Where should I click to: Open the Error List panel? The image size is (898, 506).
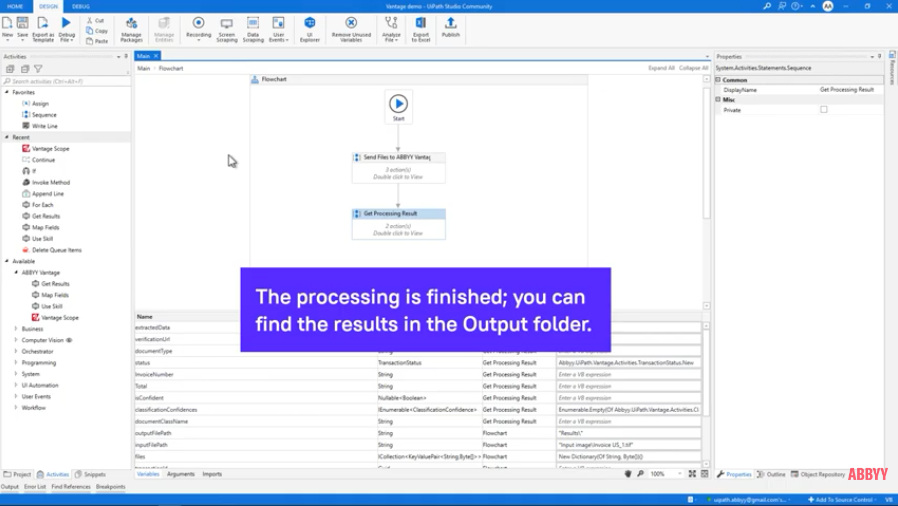(x=34, y=487)
